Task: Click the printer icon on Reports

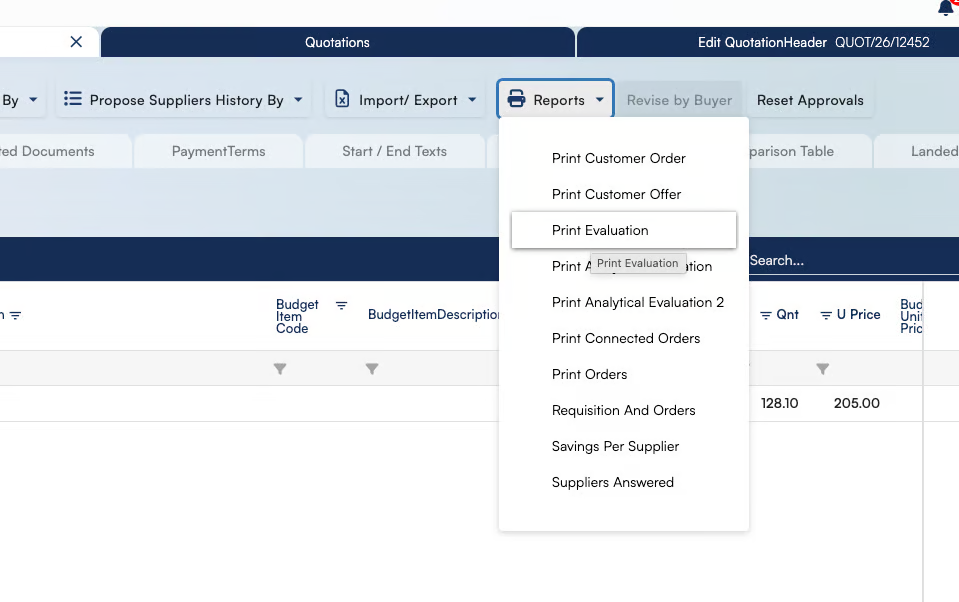Action: 516,100
